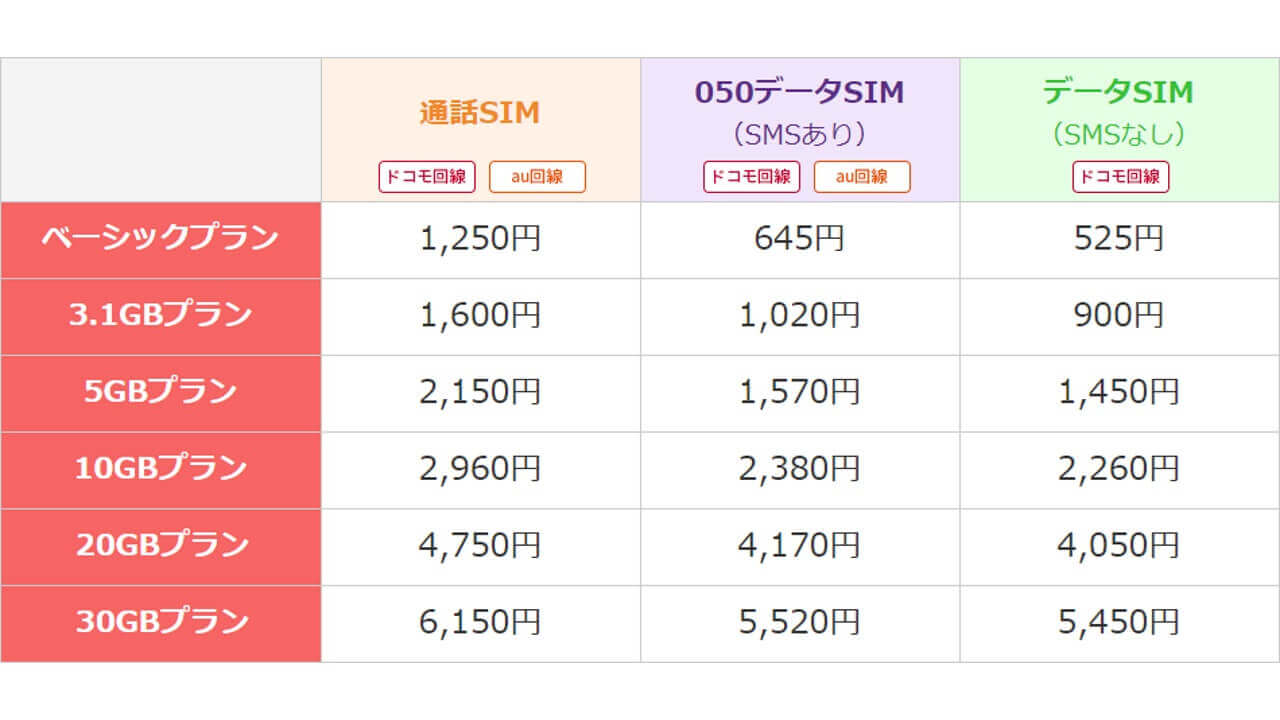Select the 050データSIM column header
1280x720 pixels.
point(799,93)
